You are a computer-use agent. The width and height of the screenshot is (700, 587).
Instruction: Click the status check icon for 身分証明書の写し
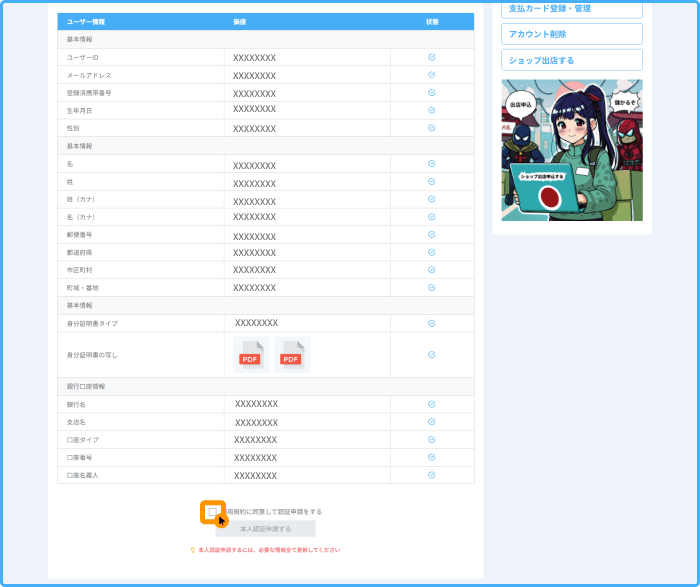tap(432, 355)
